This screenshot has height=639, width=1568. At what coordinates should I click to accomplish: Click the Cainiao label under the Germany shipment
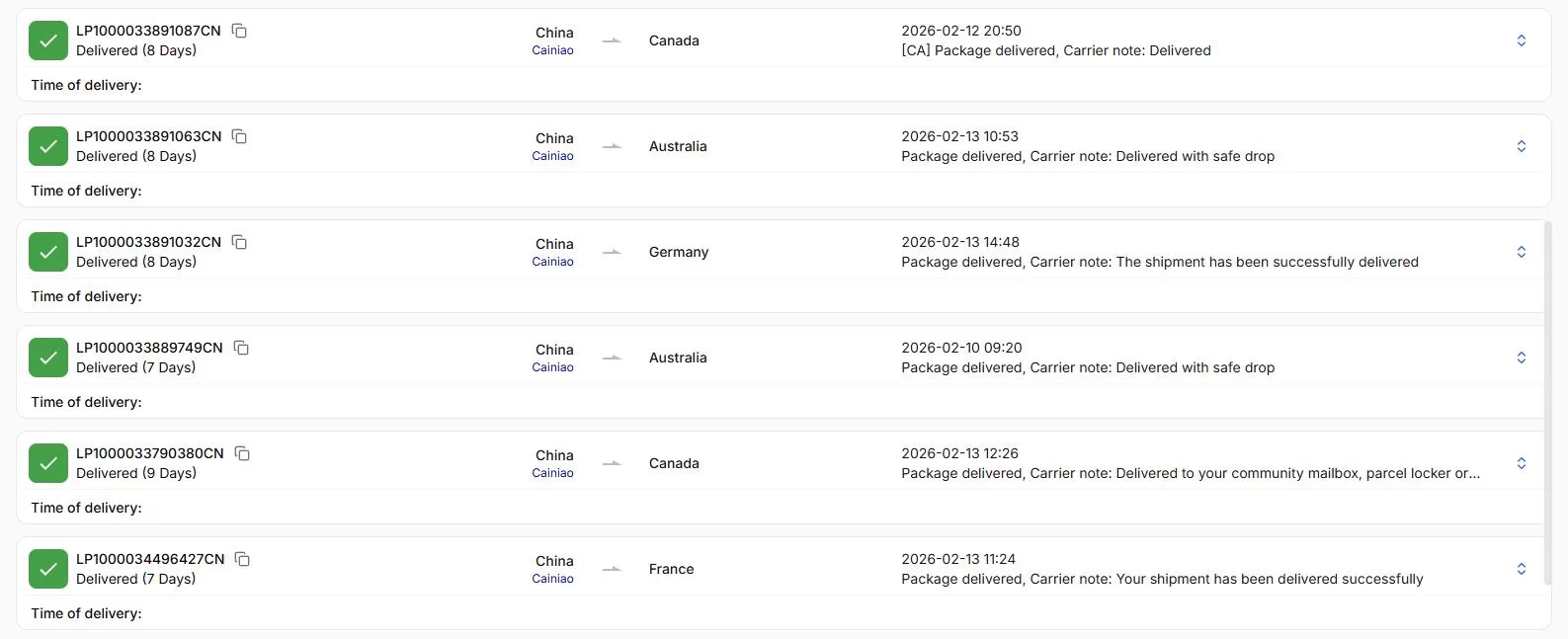(552, 262)
